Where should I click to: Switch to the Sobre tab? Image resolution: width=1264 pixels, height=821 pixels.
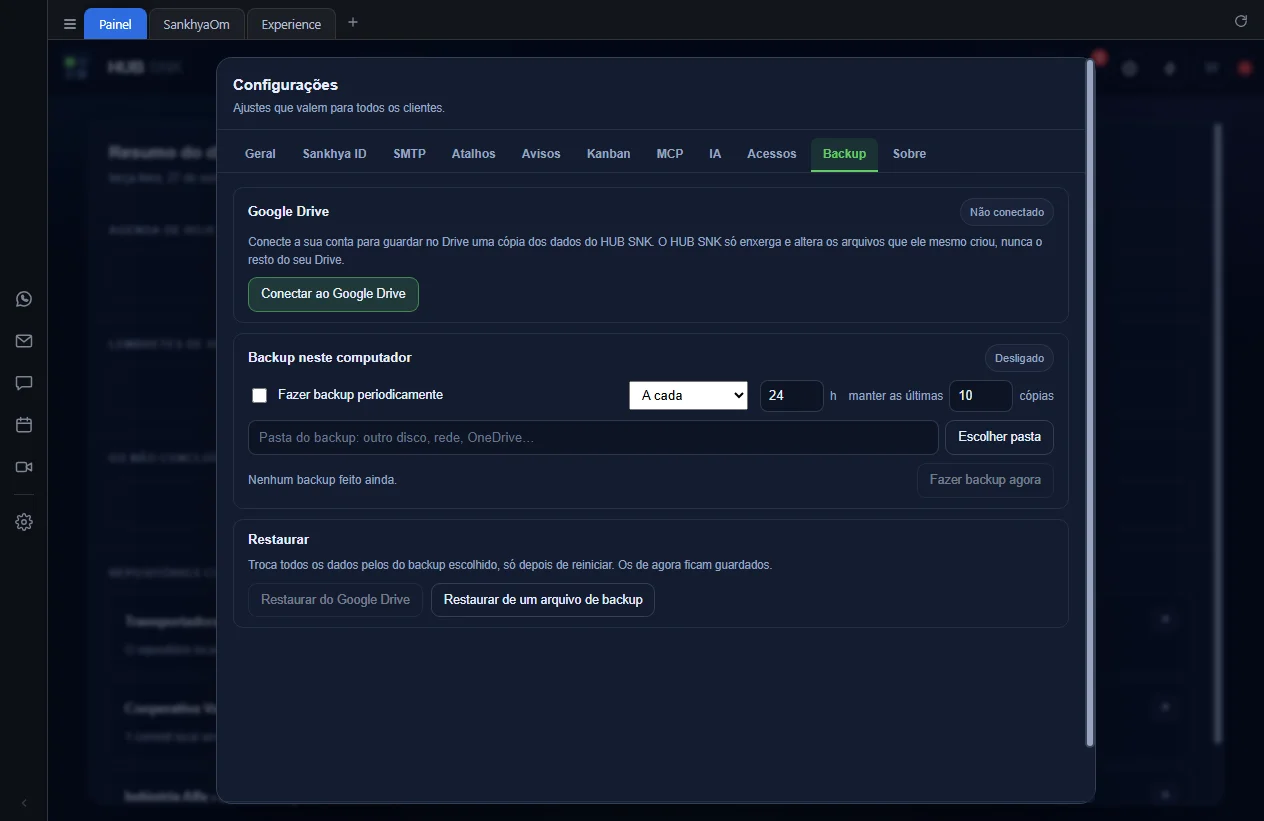click(909, 154)
